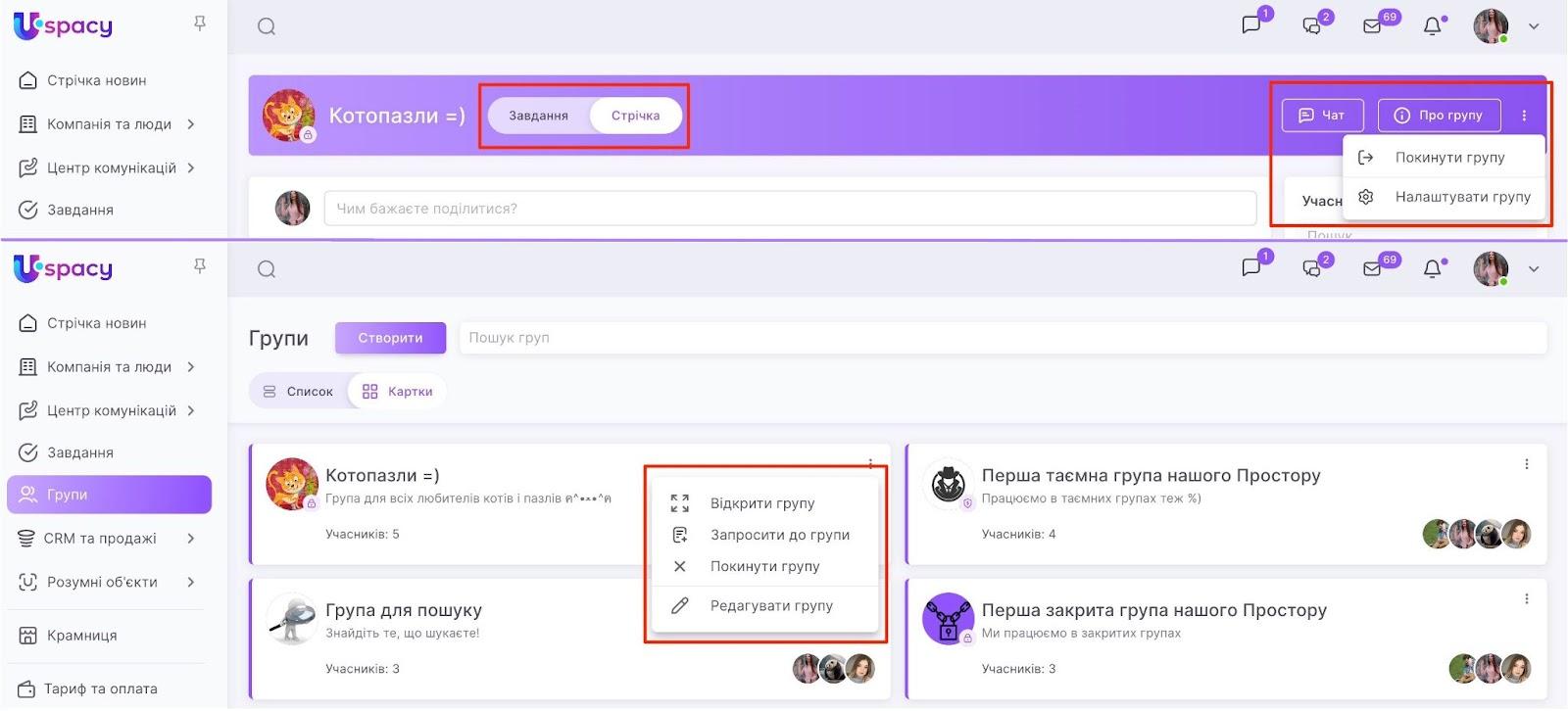Click the Котопазли group avatar in the purple header
The width and height of the screenshot is (1568, 711).
pyautogui.click(x=289, y=116)
